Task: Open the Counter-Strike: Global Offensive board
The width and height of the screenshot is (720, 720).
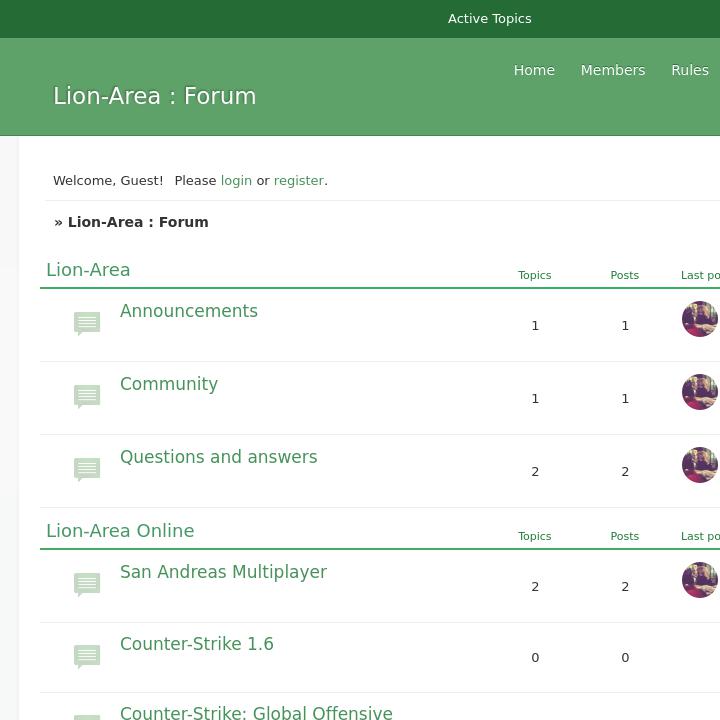Action: [256, 712]
